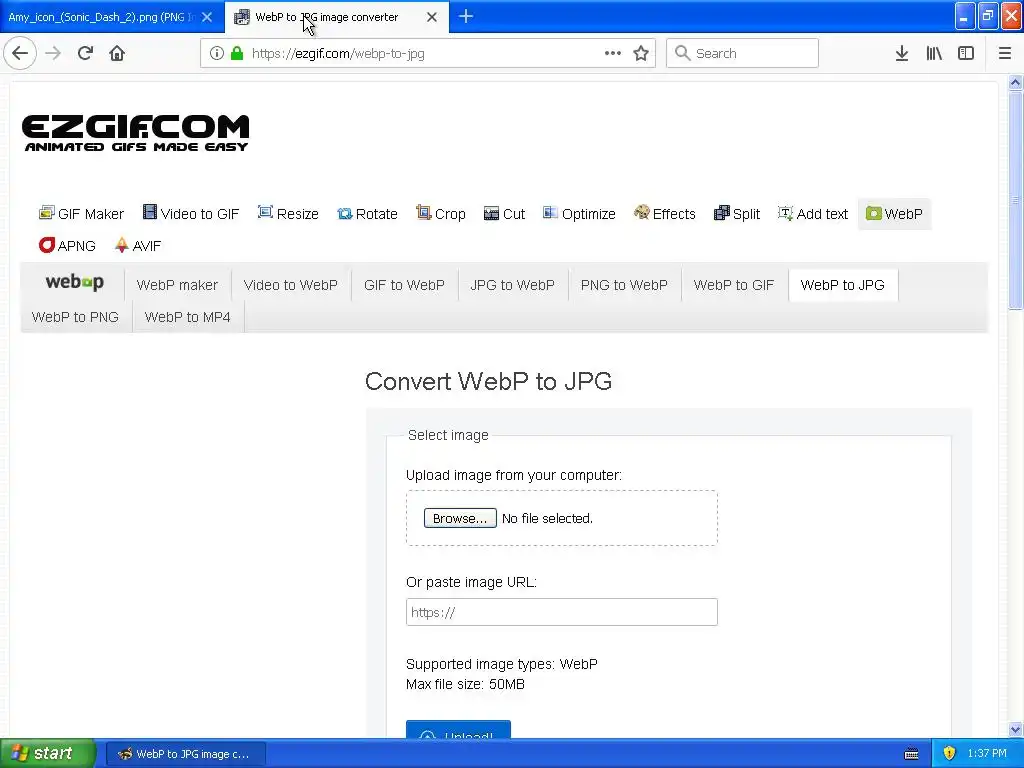This screenshot has height=768, width=1024.
Task: Open the Optimize tool
Action: (579, 214)
